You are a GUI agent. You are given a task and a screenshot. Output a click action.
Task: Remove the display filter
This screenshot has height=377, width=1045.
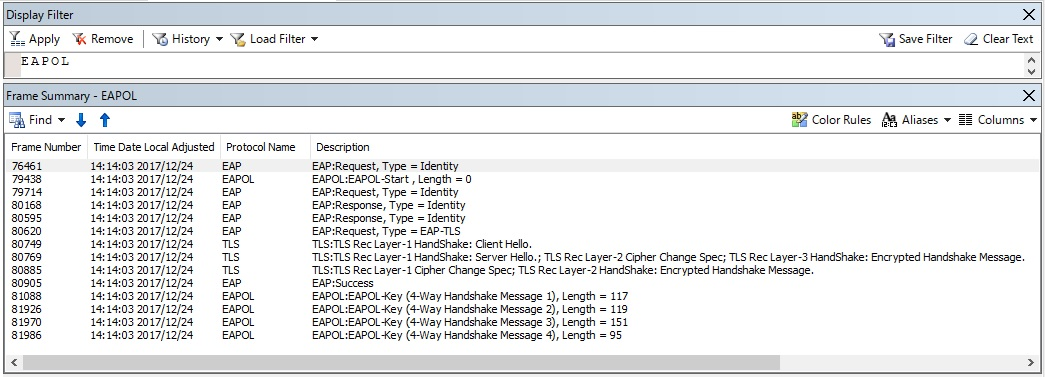(103, 39)
